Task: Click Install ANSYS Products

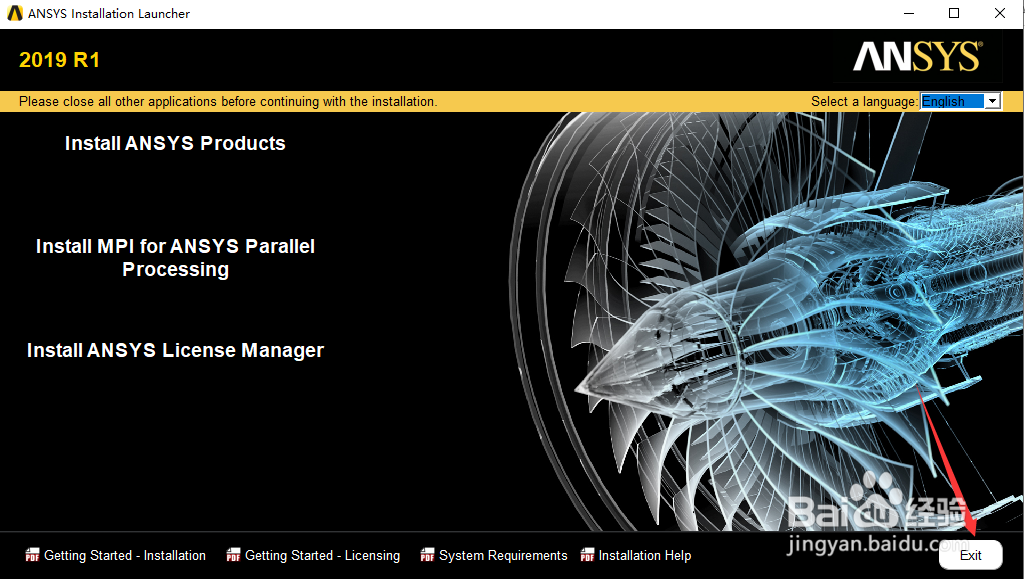Action: coord(175,143)
